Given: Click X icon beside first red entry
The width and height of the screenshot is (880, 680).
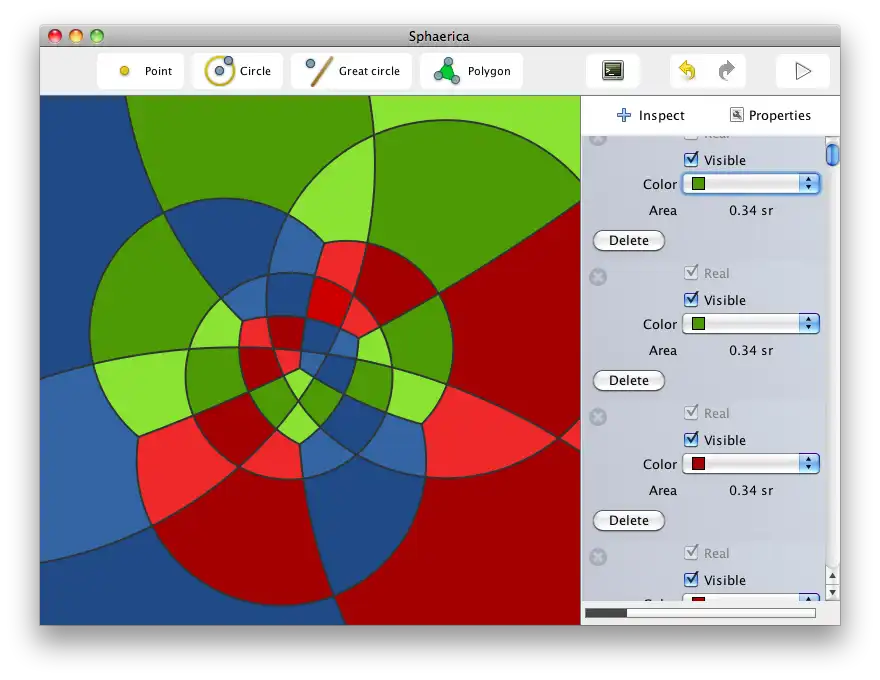Looking at the screenshot, I should 598,417.
